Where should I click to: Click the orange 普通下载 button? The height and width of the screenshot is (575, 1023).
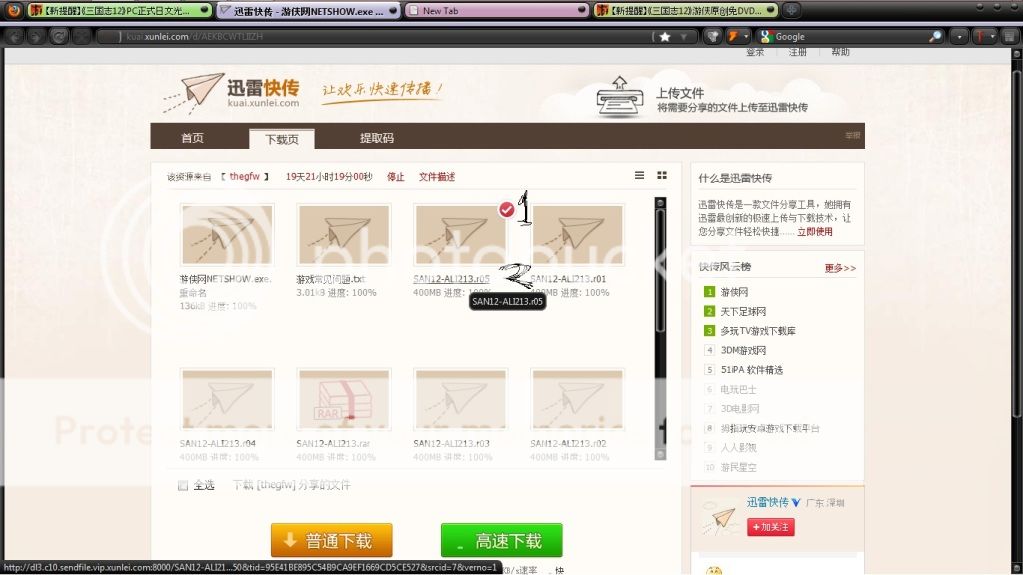[331, 540]
